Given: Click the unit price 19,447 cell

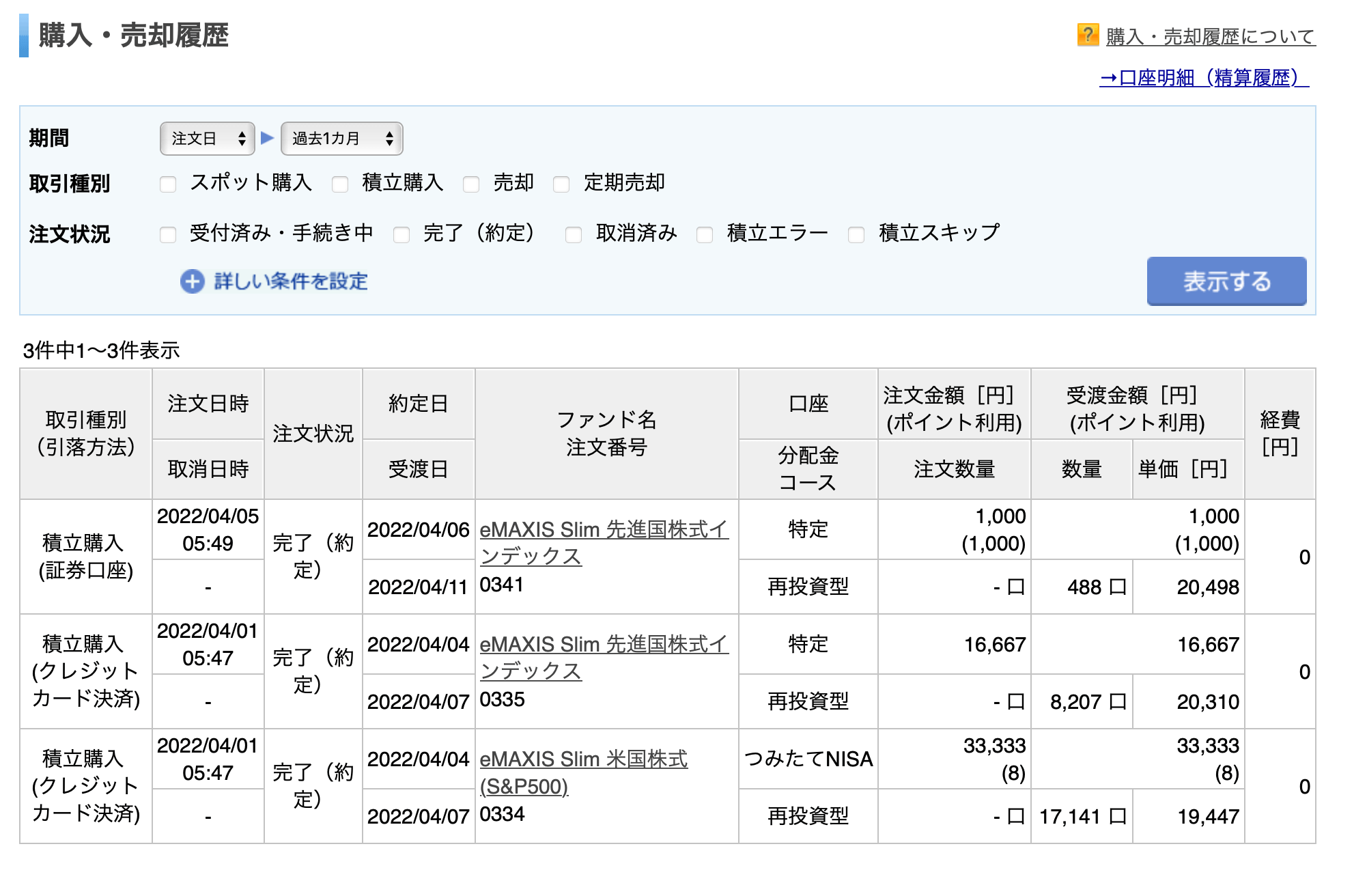Looking at the screenshot, I should click(1189, 816).
